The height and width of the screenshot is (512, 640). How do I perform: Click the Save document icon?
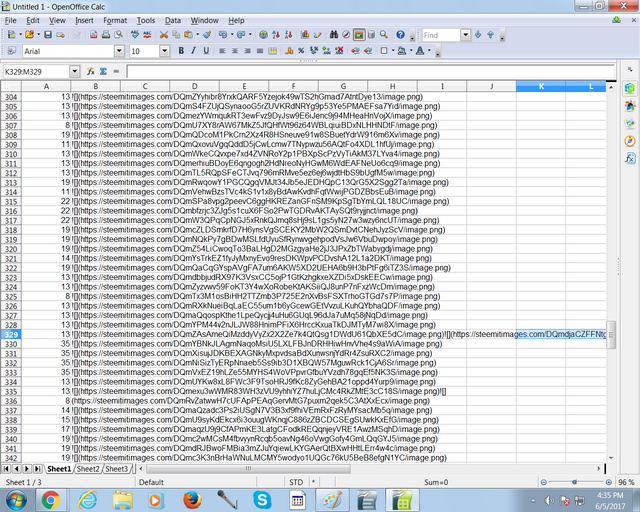click(x=48, y=35)
